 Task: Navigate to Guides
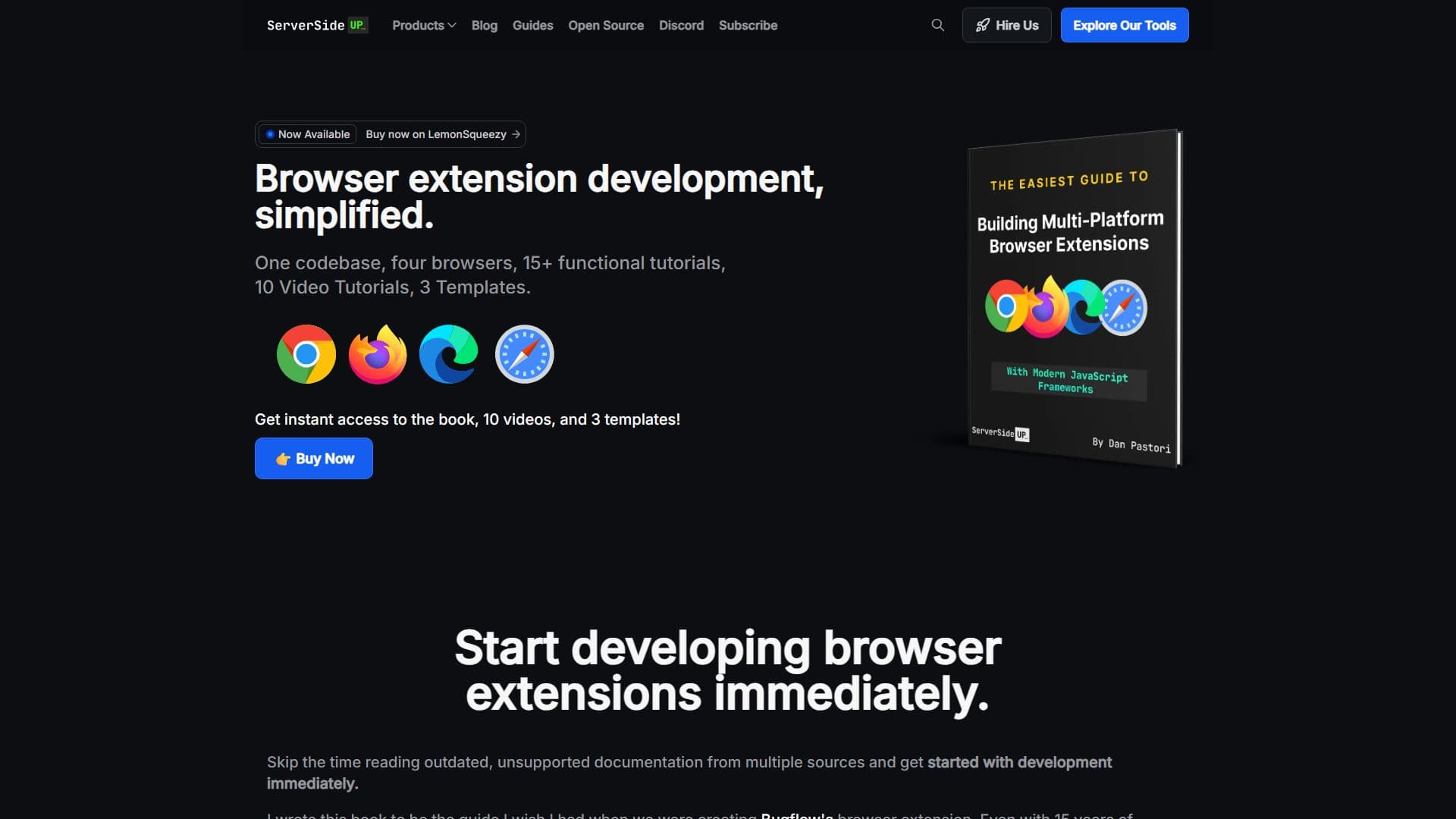tap(533, 25)
